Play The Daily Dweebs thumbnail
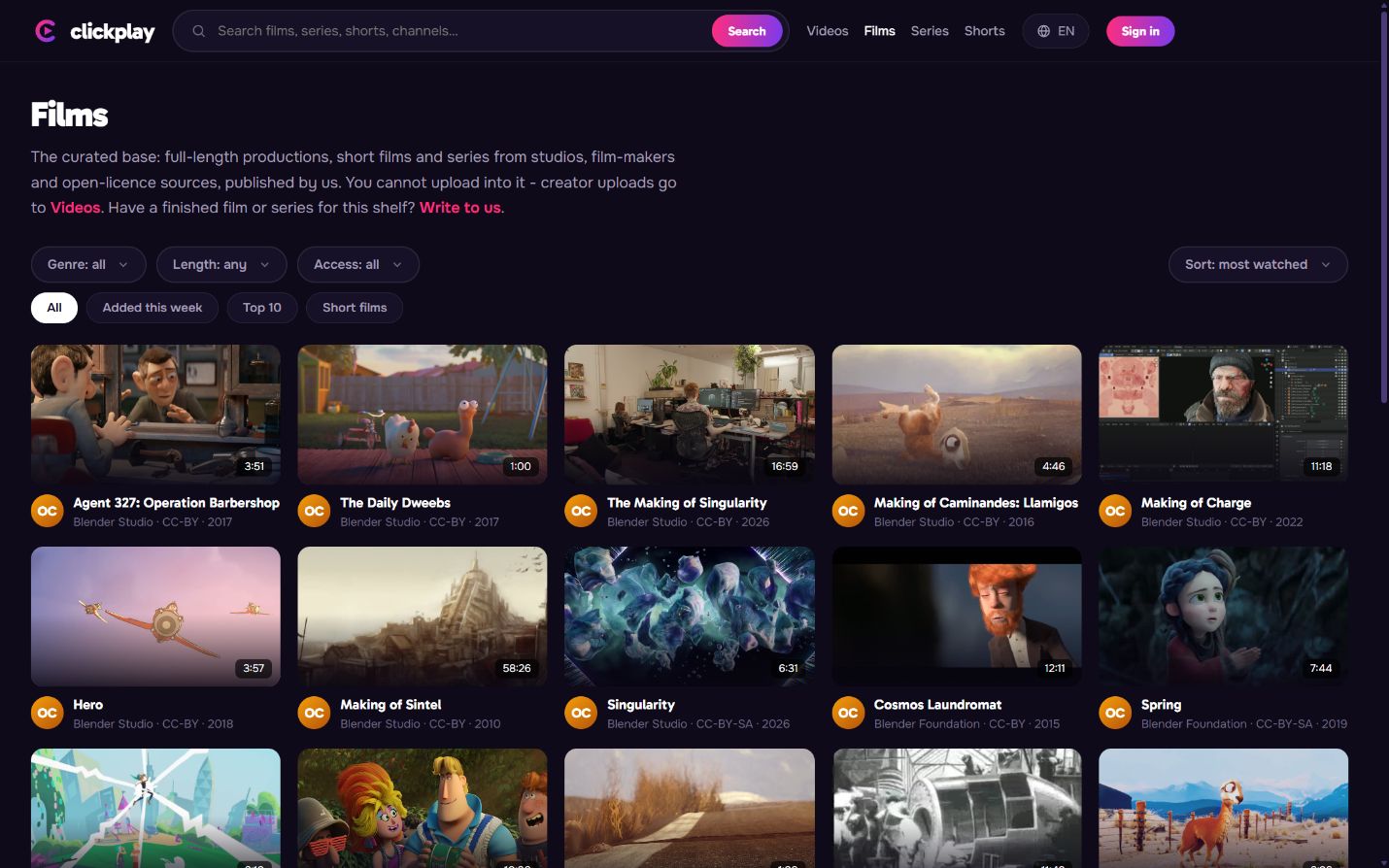 click(423, 415)
